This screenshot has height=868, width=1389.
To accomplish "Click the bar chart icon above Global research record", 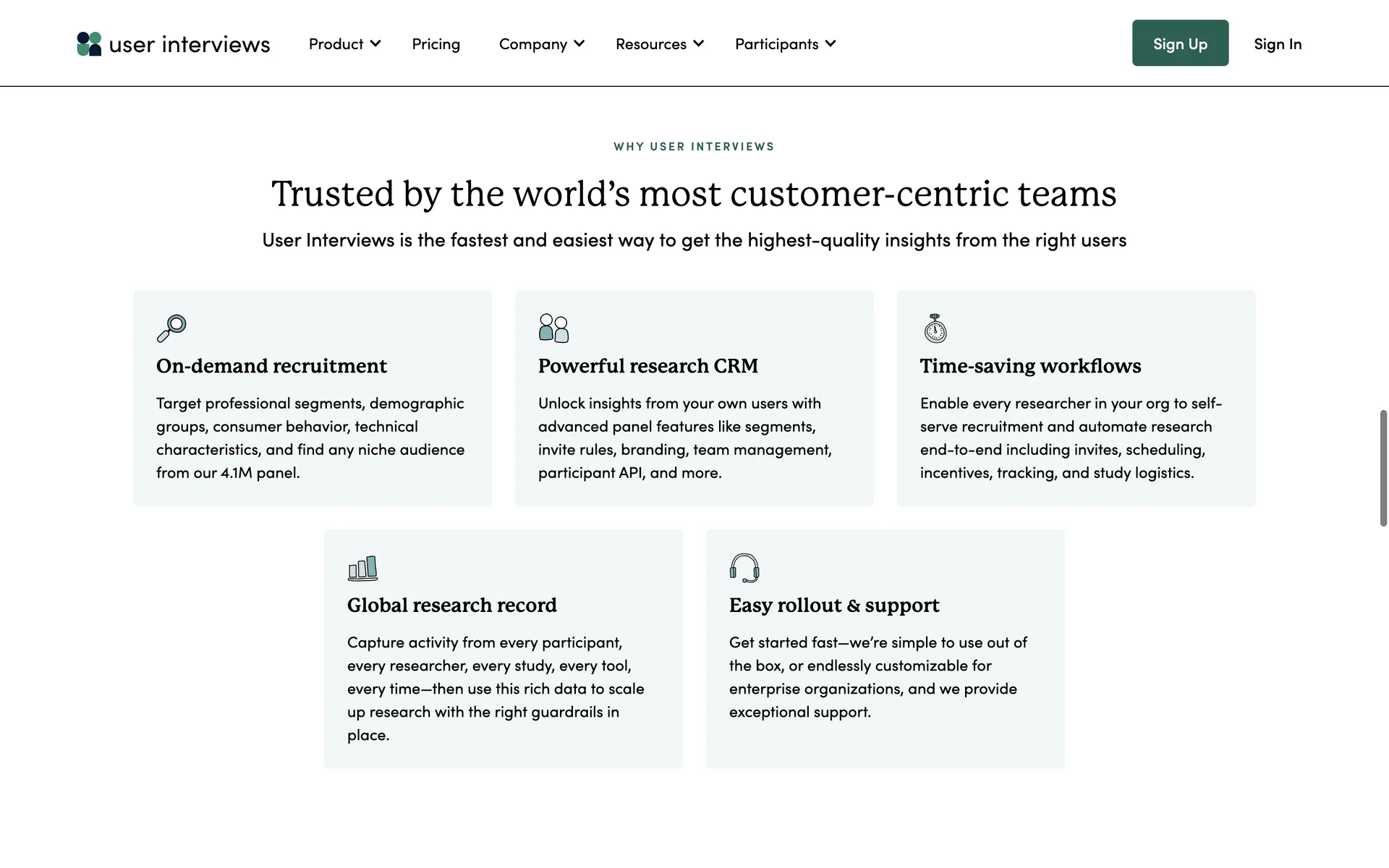I will tap(362, 569).
